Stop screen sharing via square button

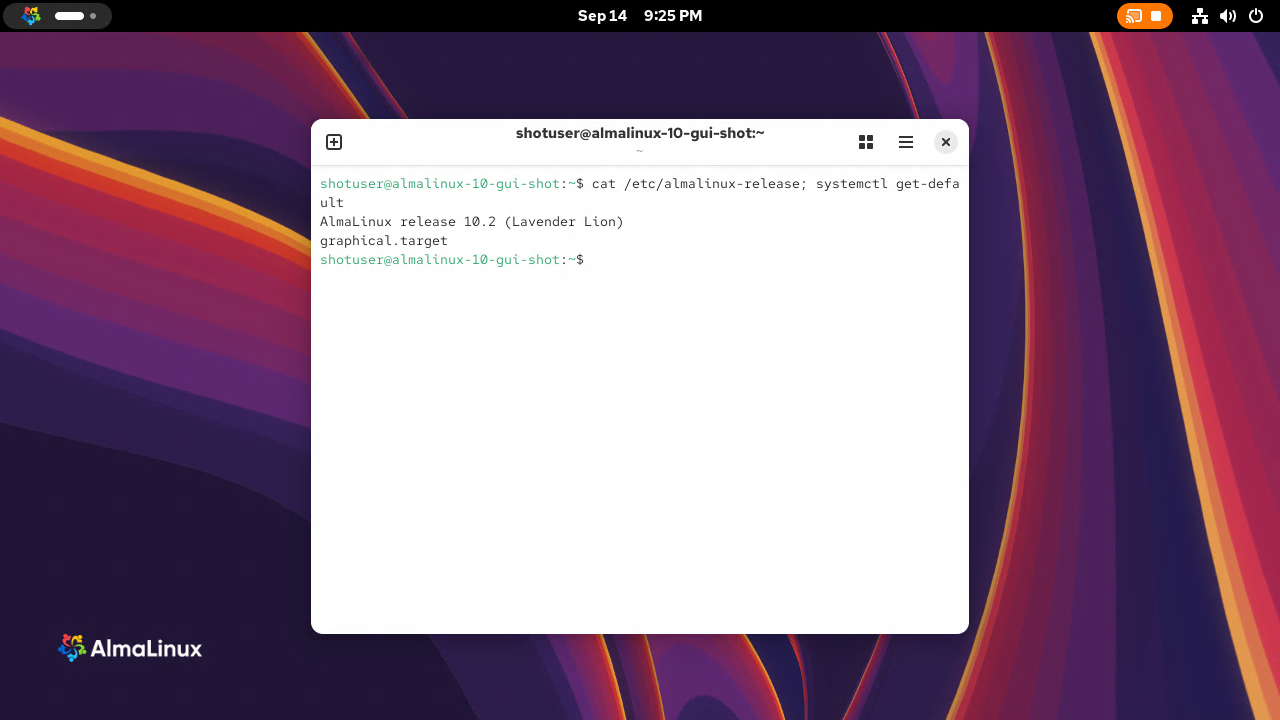(1156, 16)
